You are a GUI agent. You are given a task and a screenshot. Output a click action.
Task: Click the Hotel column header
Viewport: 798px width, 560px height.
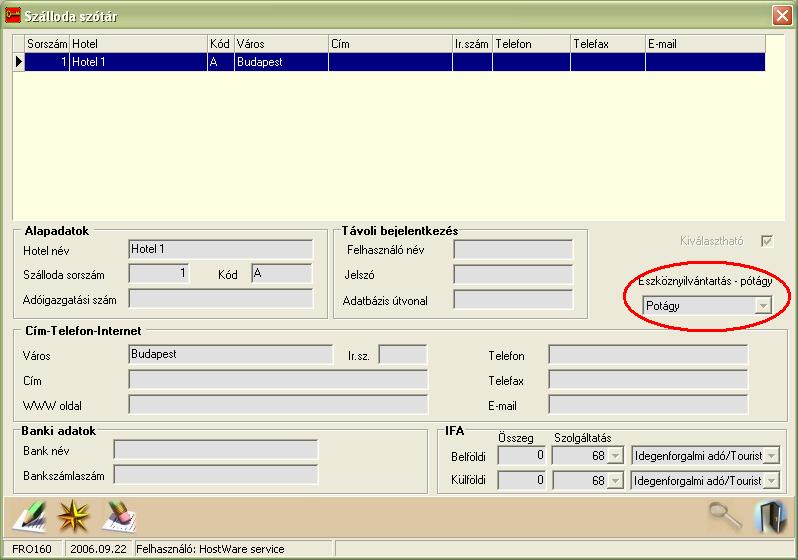tap(138, 44)
